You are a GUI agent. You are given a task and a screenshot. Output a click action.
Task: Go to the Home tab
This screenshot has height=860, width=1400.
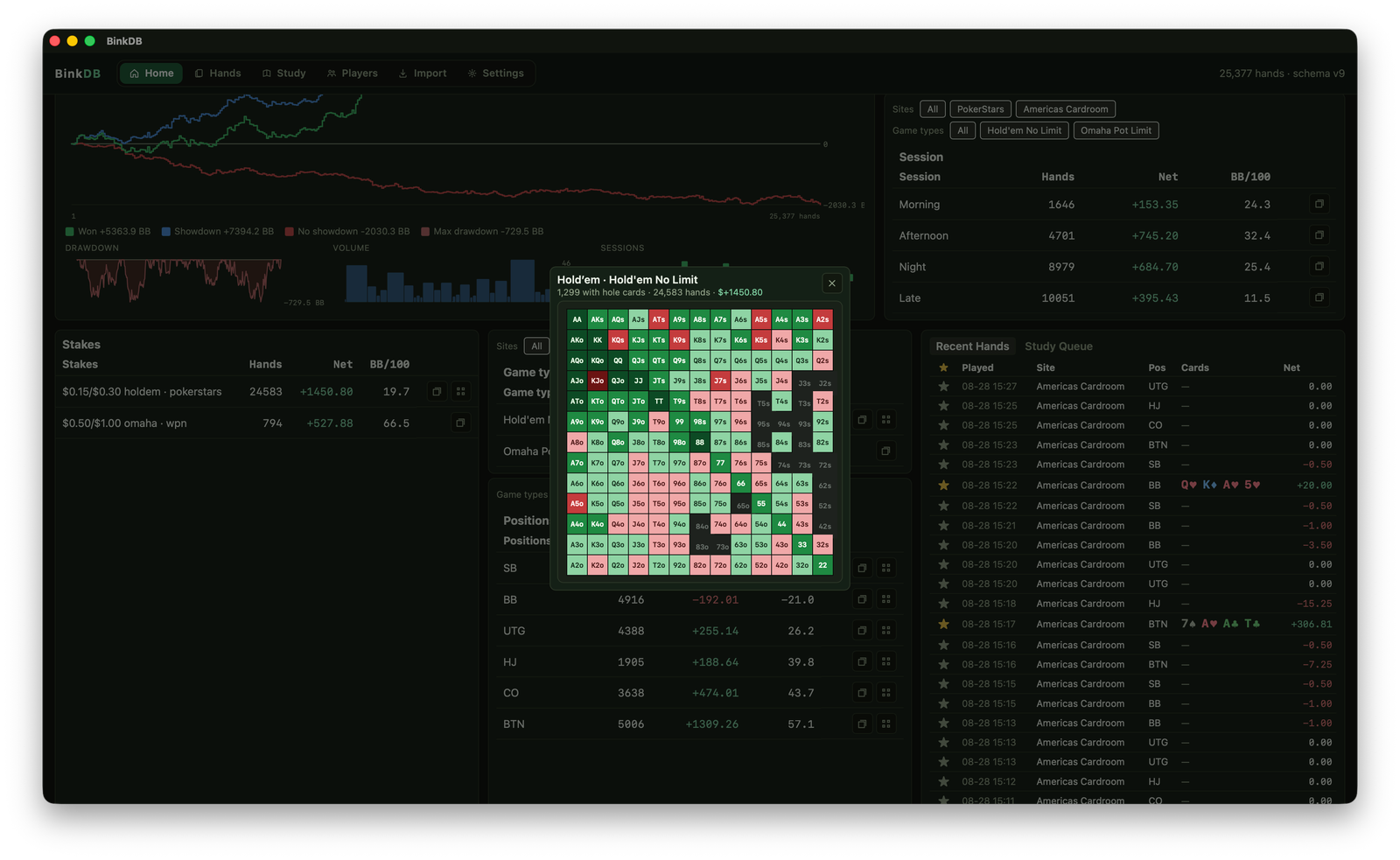coord(151,73)
